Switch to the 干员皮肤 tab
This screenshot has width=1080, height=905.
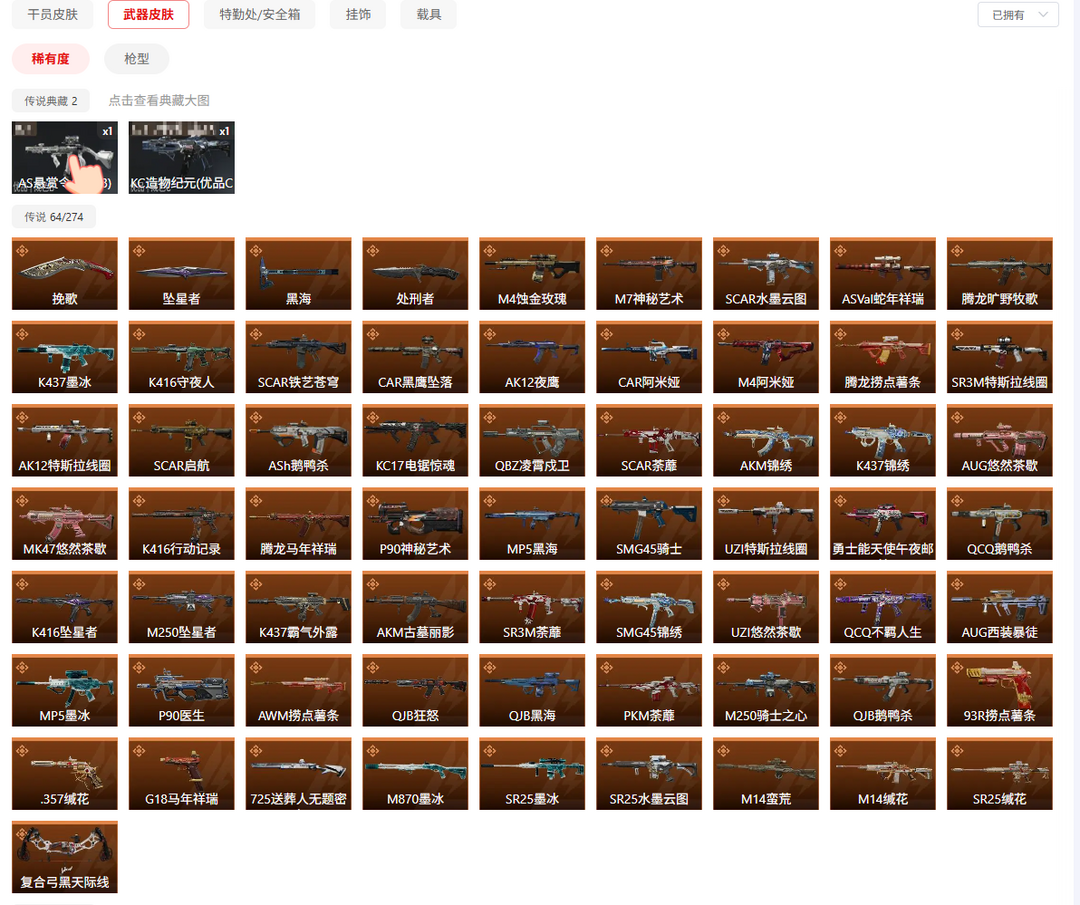(52, 14)
